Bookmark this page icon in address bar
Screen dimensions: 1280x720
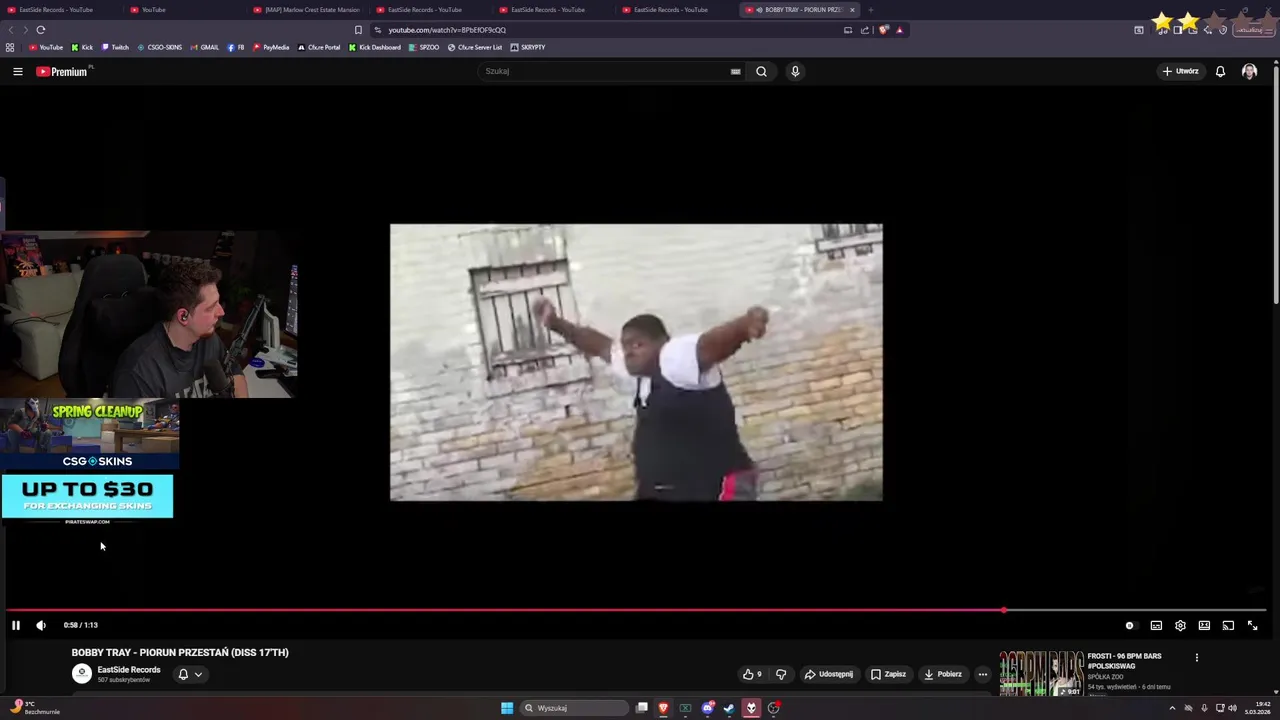[358, 30]
